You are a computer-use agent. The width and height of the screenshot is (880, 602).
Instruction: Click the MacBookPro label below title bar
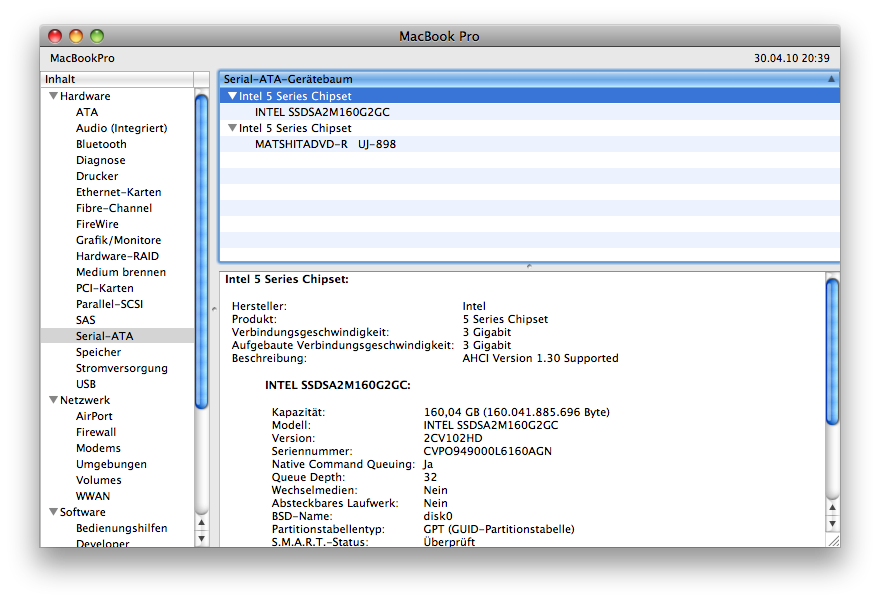click(x=82, y=58)
